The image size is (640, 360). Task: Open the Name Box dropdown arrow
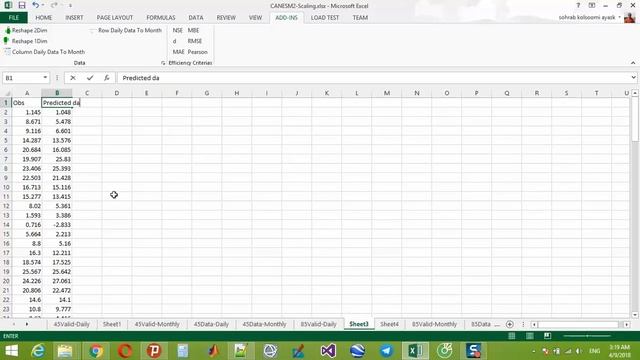coord(45,78)
